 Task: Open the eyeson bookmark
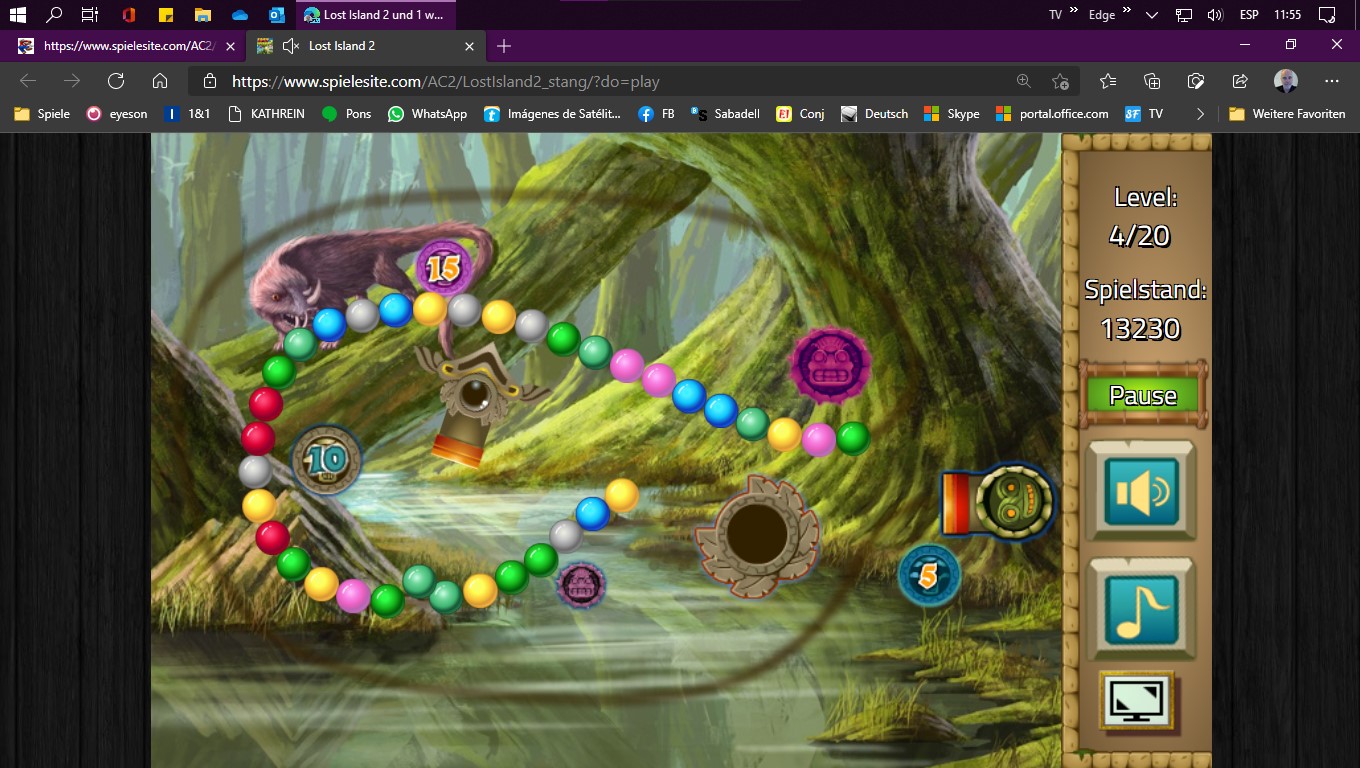(117, 114)
